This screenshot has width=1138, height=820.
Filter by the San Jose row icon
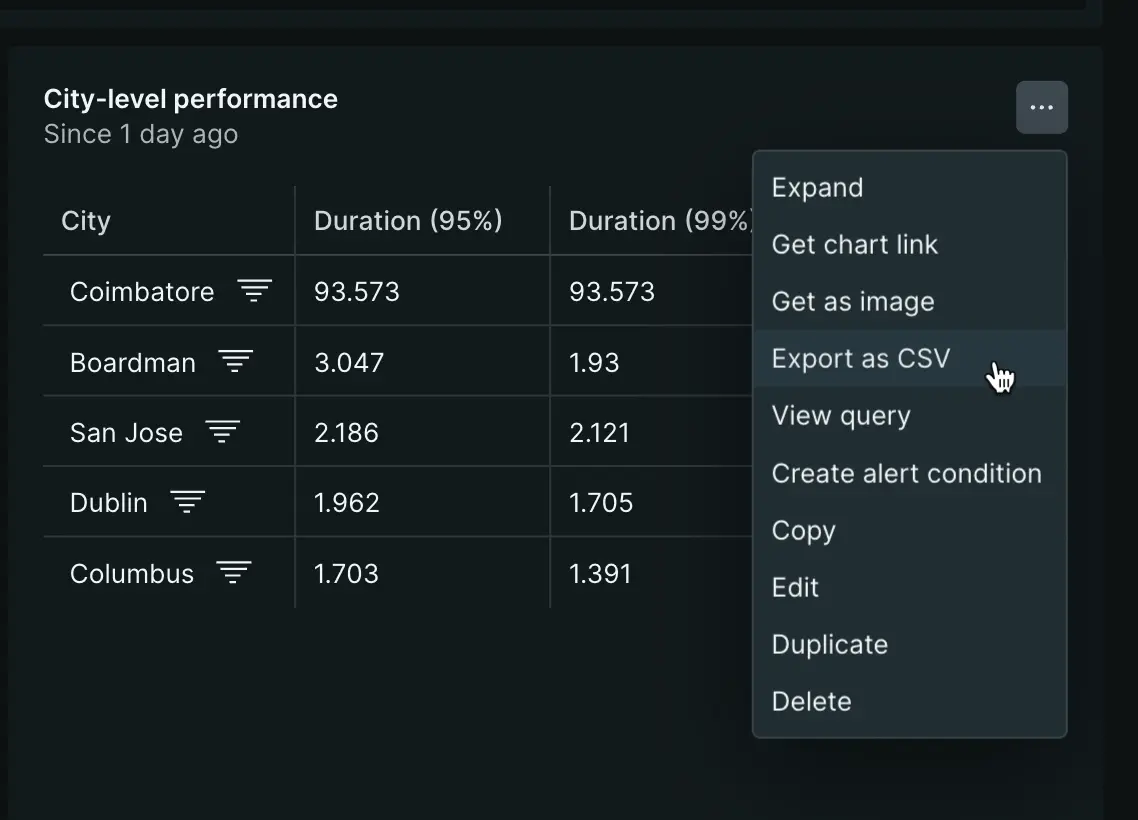[x=223, y=432]
